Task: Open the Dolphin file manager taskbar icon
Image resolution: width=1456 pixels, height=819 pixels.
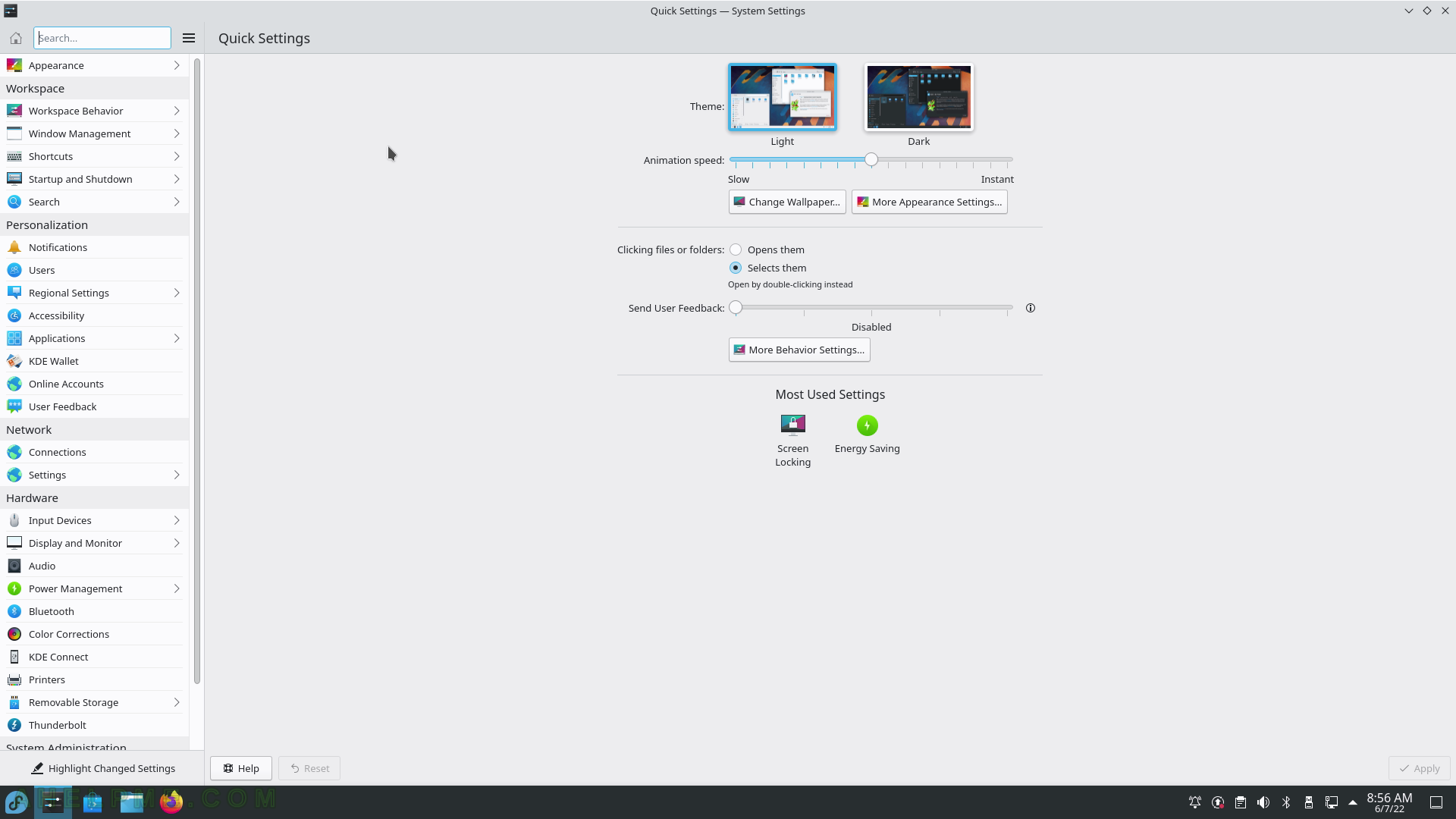Action: pos(132,802)
